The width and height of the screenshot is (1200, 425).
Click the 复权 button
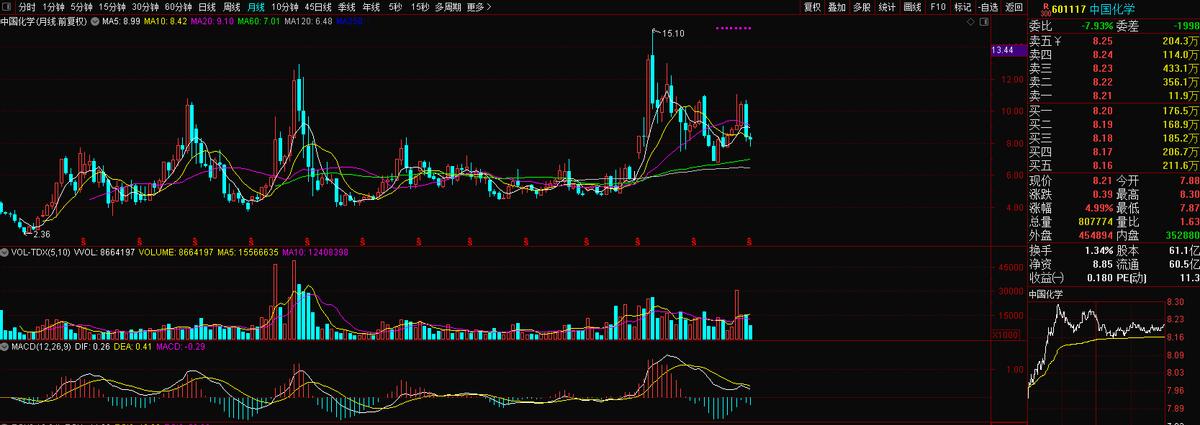pos(812,6)
